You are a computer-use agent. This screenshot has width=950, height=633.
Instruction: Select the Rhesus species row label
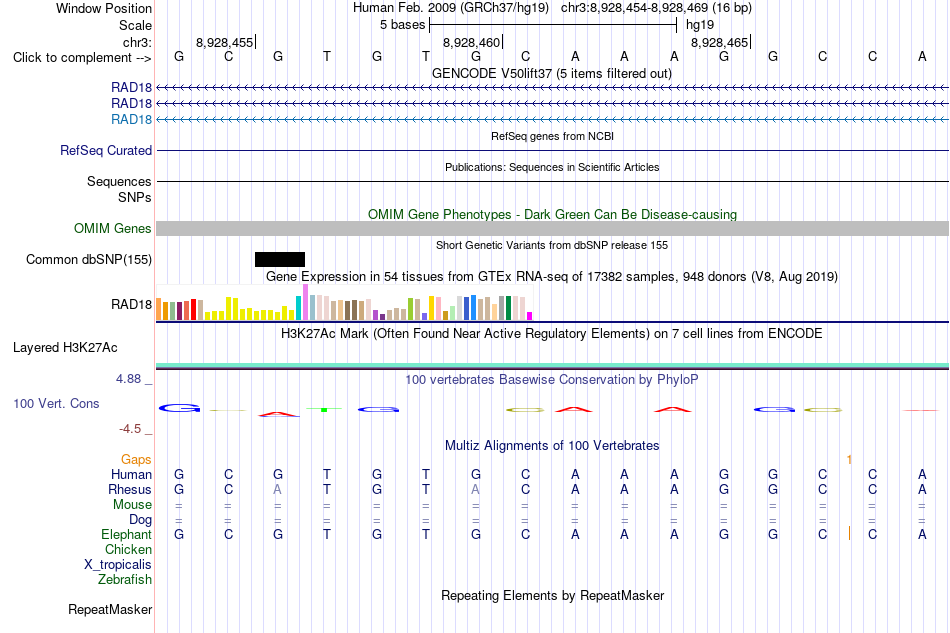coord(130,489)
